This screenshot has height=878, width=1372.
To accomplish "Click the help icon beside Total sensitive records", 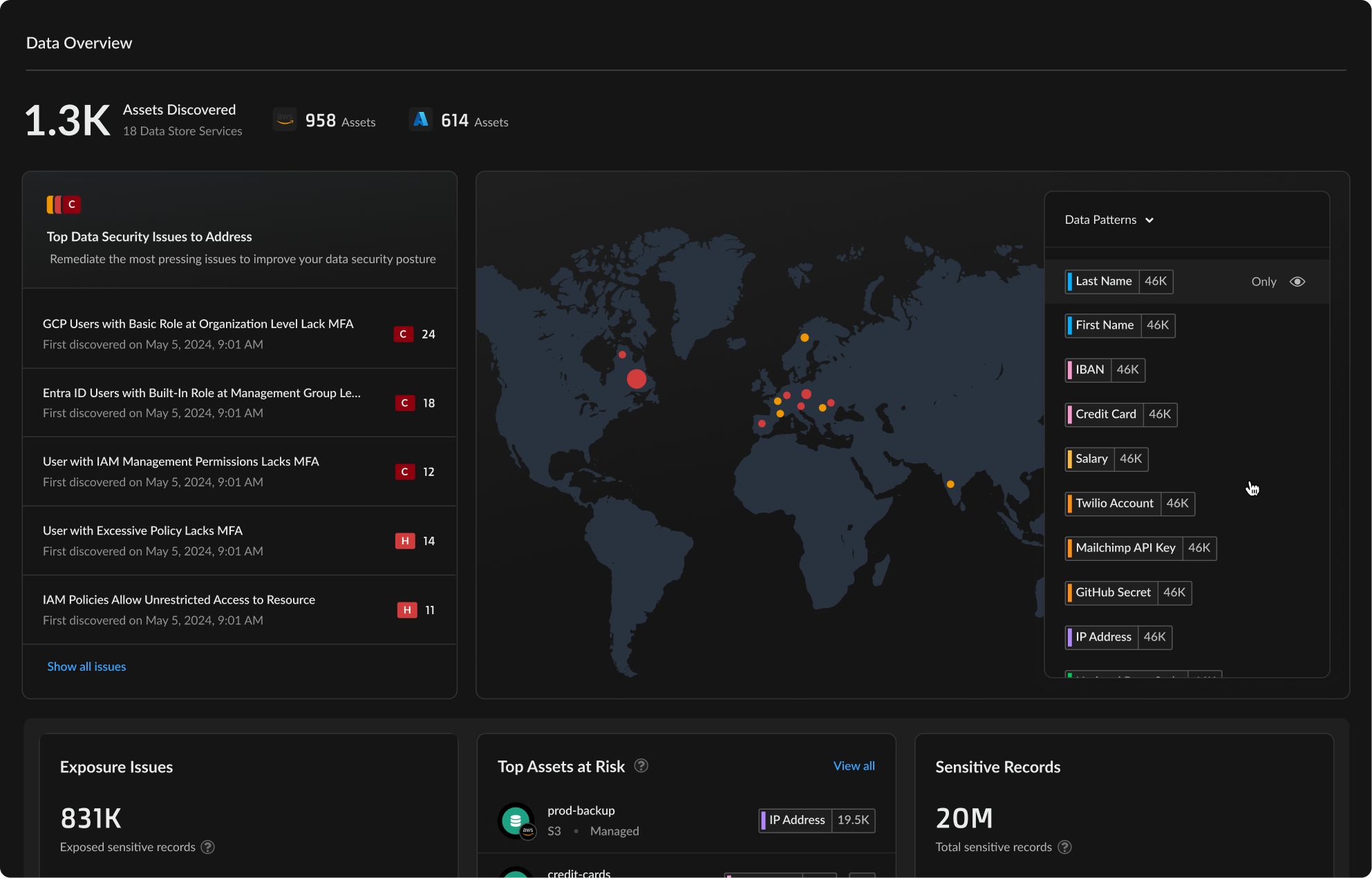I will [1064, 847].
